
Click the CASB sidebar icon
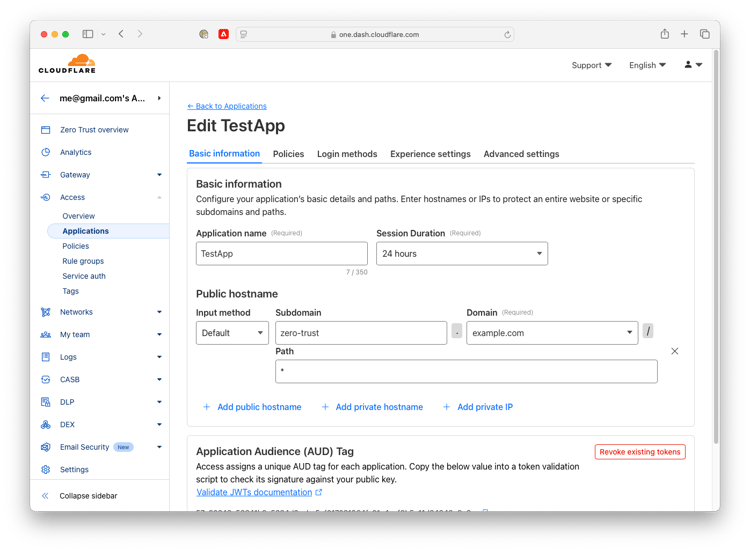tap(45, 379)
